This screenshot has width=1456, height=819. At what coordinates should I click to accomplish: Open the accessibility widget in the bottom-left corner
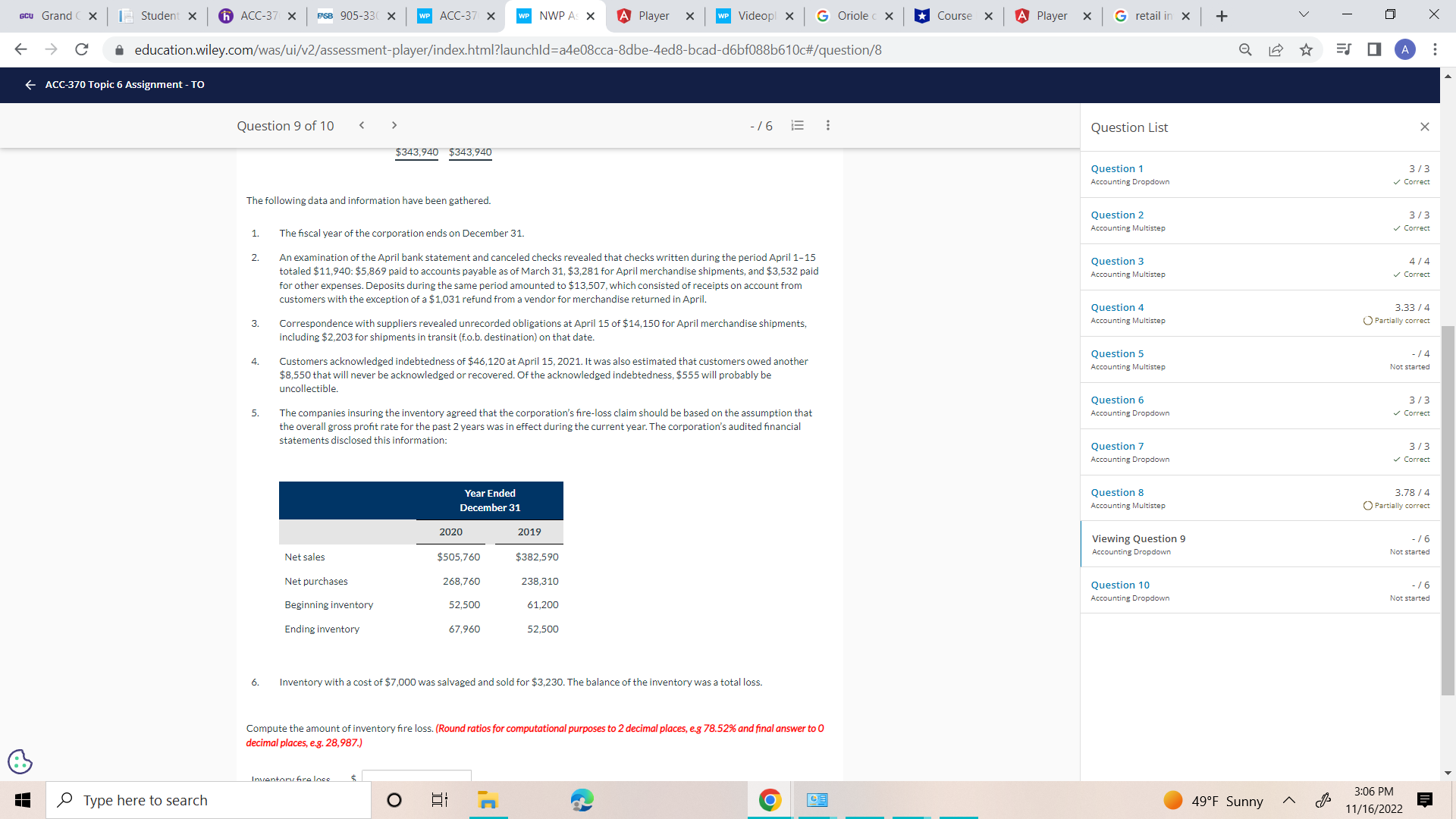pyautogui.click(x=20, y=761)
